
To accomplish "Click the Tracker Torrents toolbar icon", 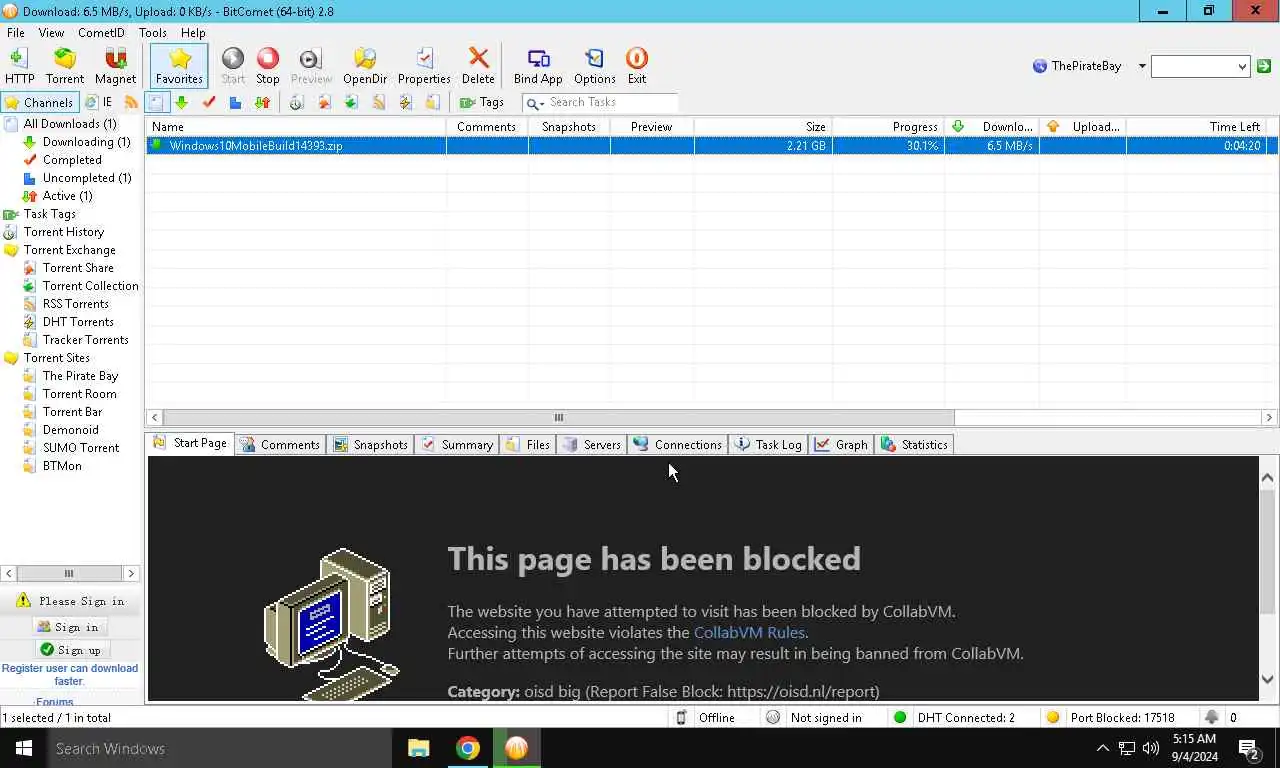I will click(432, 102).
